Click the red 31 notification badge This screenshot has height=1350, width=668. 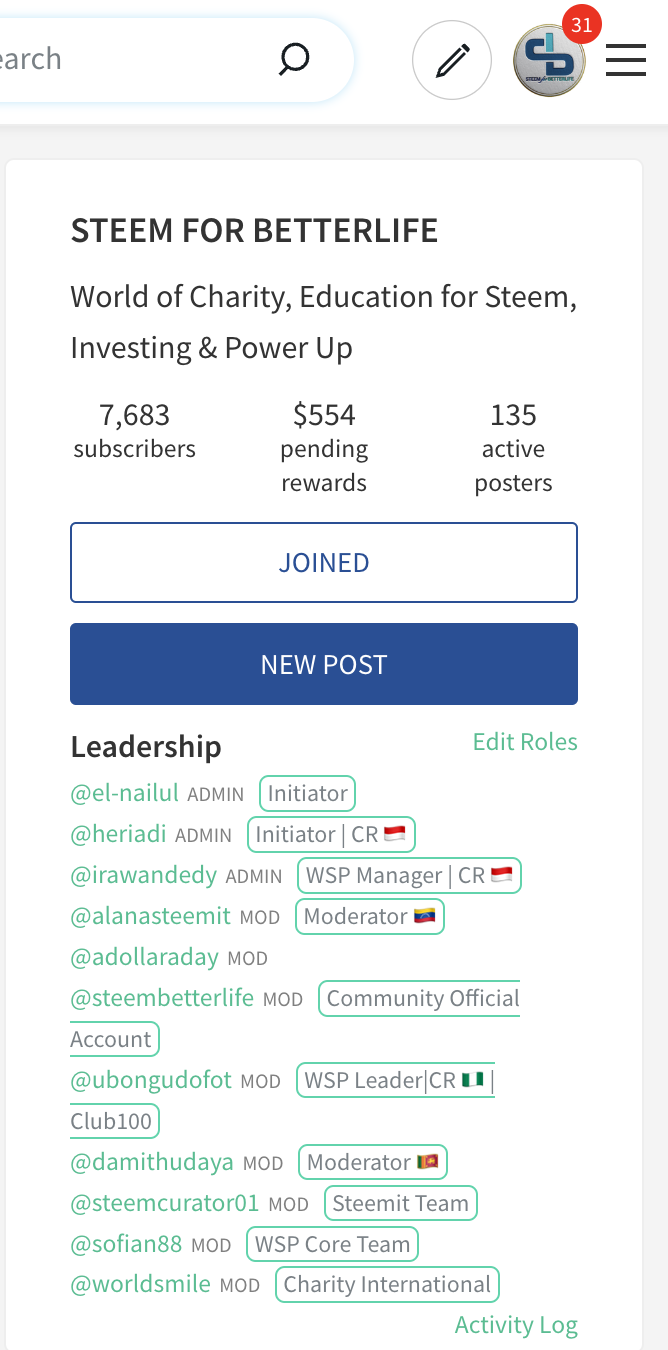click(x=581, y=24)
